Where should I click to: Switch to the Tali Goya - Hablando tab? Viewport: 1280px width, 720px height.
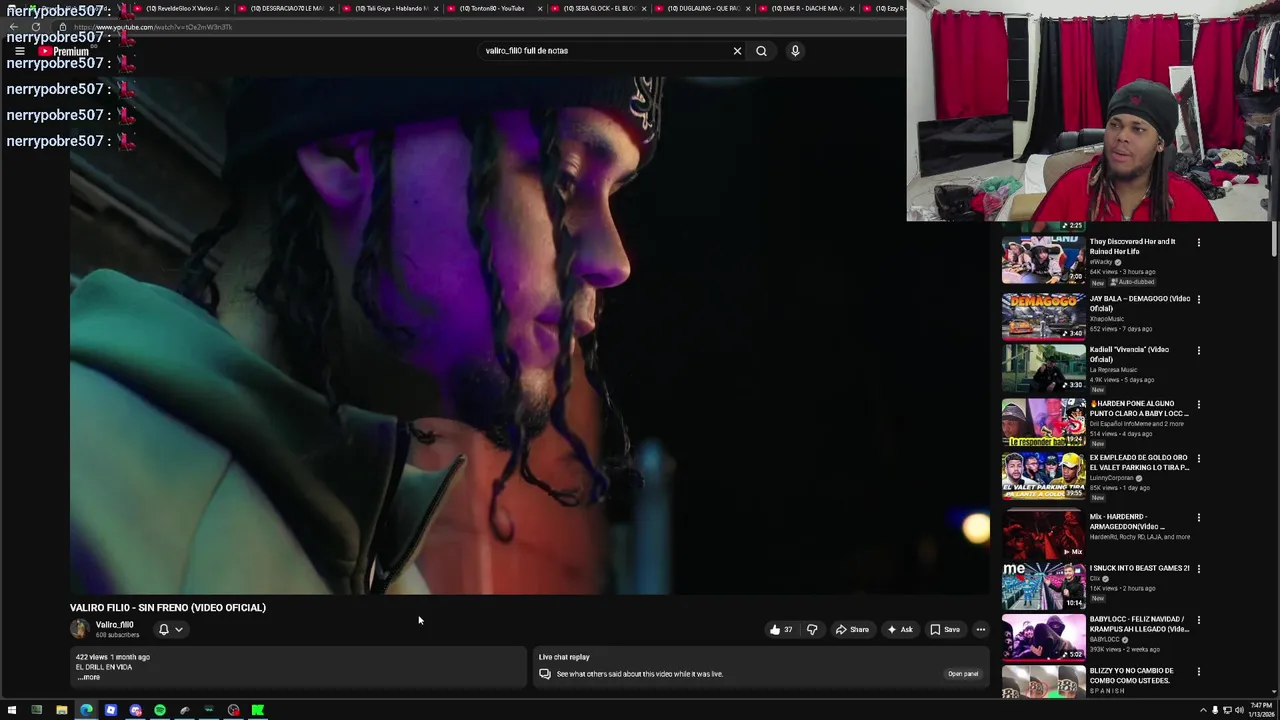391,8
